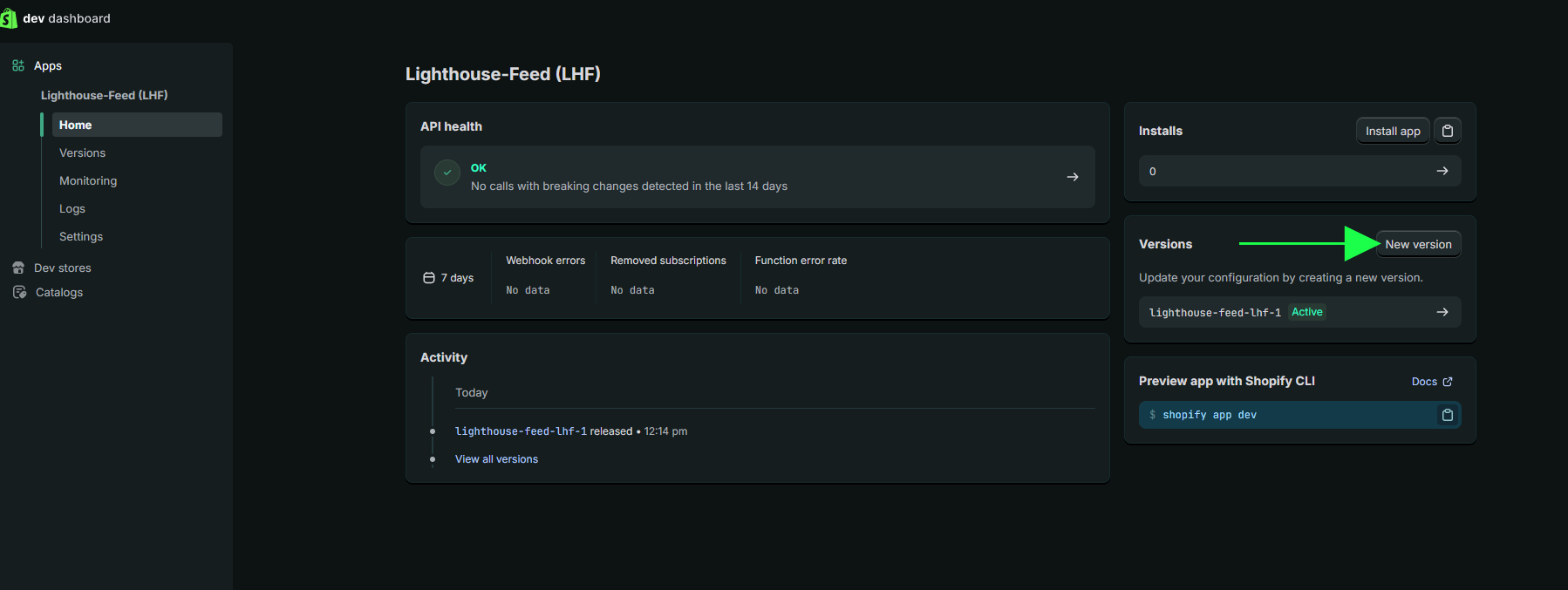1568x590 pixels.
Task: Go to Monitoring page
Action: coord(88,180)
